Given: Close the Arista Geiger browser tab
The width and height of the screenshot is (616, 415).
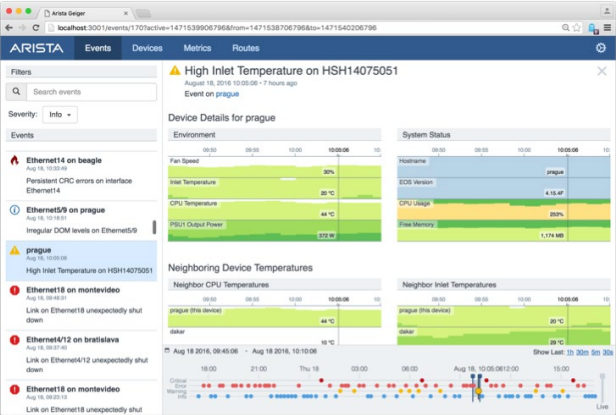Looking at the screenshot, I should tap(126, 13).
